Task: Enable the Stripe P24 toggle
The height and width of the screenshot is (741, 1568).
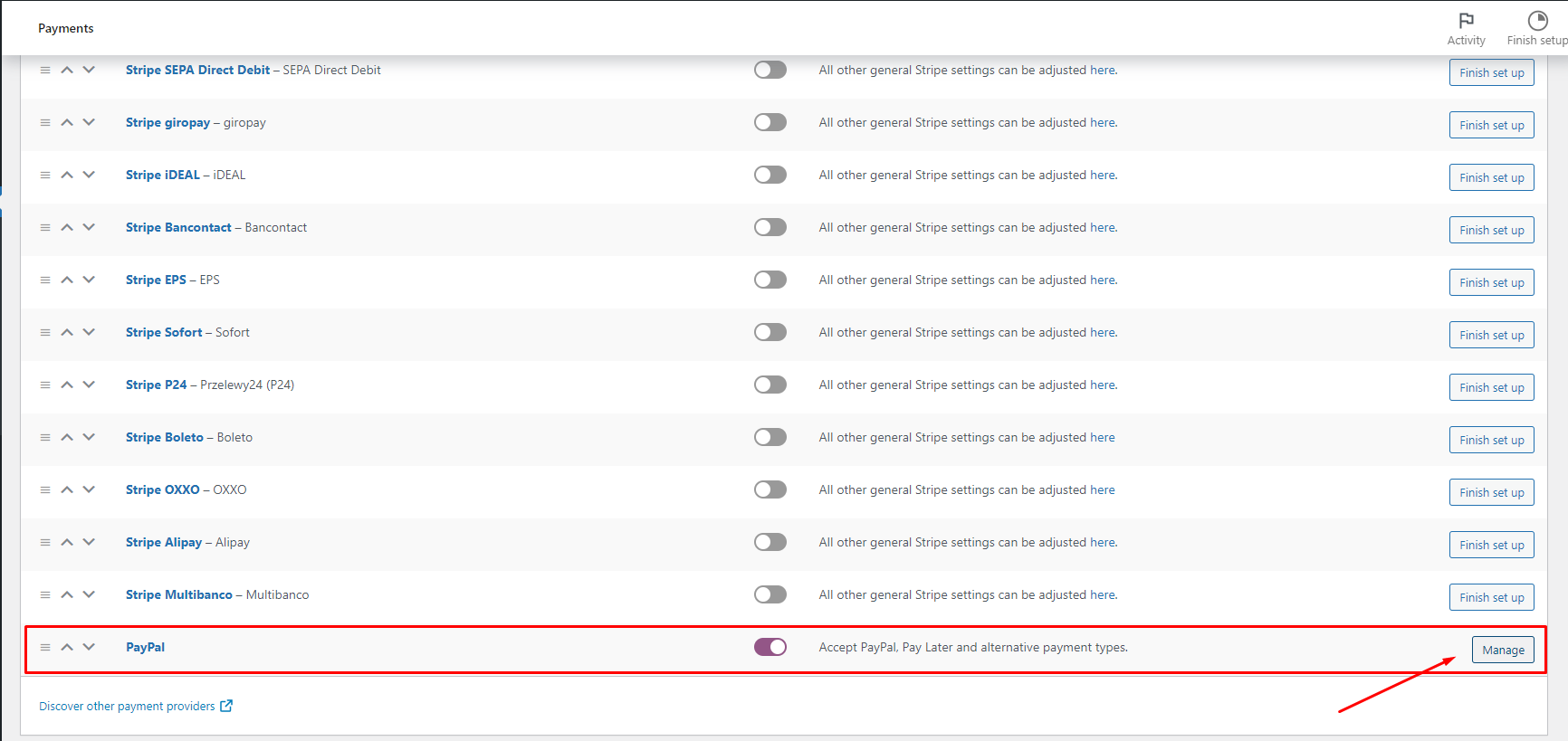Action: [770, 385]
